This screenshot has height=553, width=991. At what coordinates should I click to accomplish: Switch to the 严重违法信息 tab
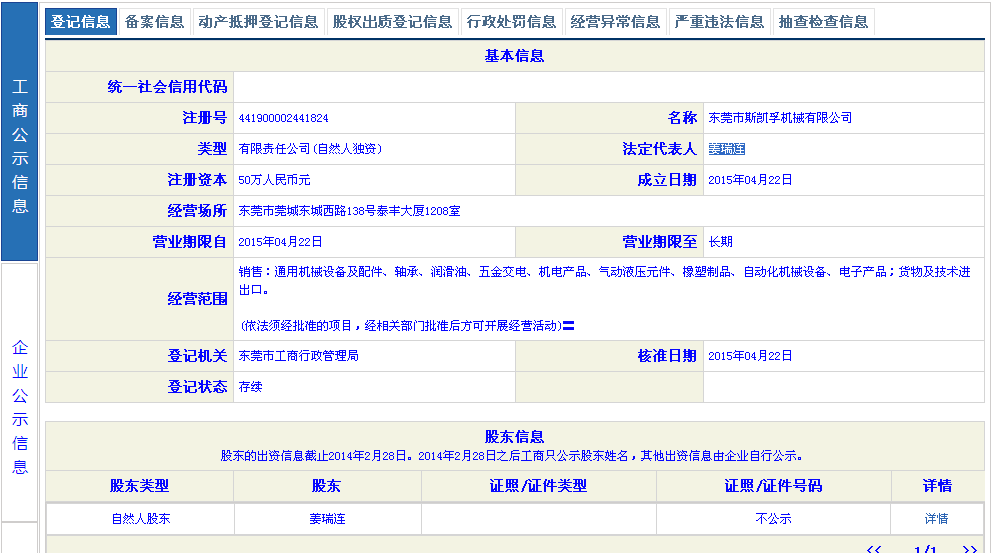pyautogui.click(x=719, y=22)
